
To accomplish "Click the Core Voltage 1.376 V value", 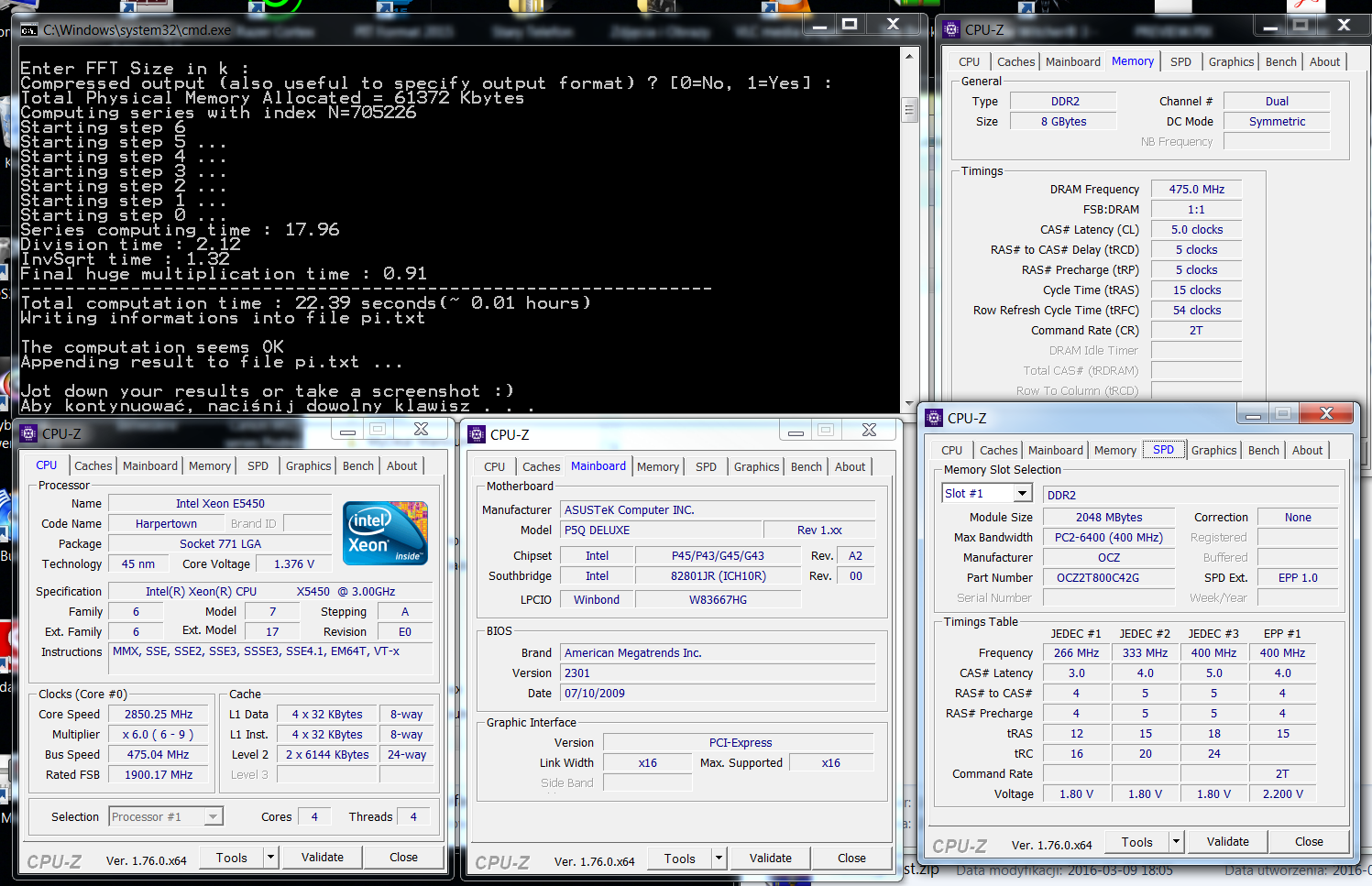I will [x=293, y=563].
